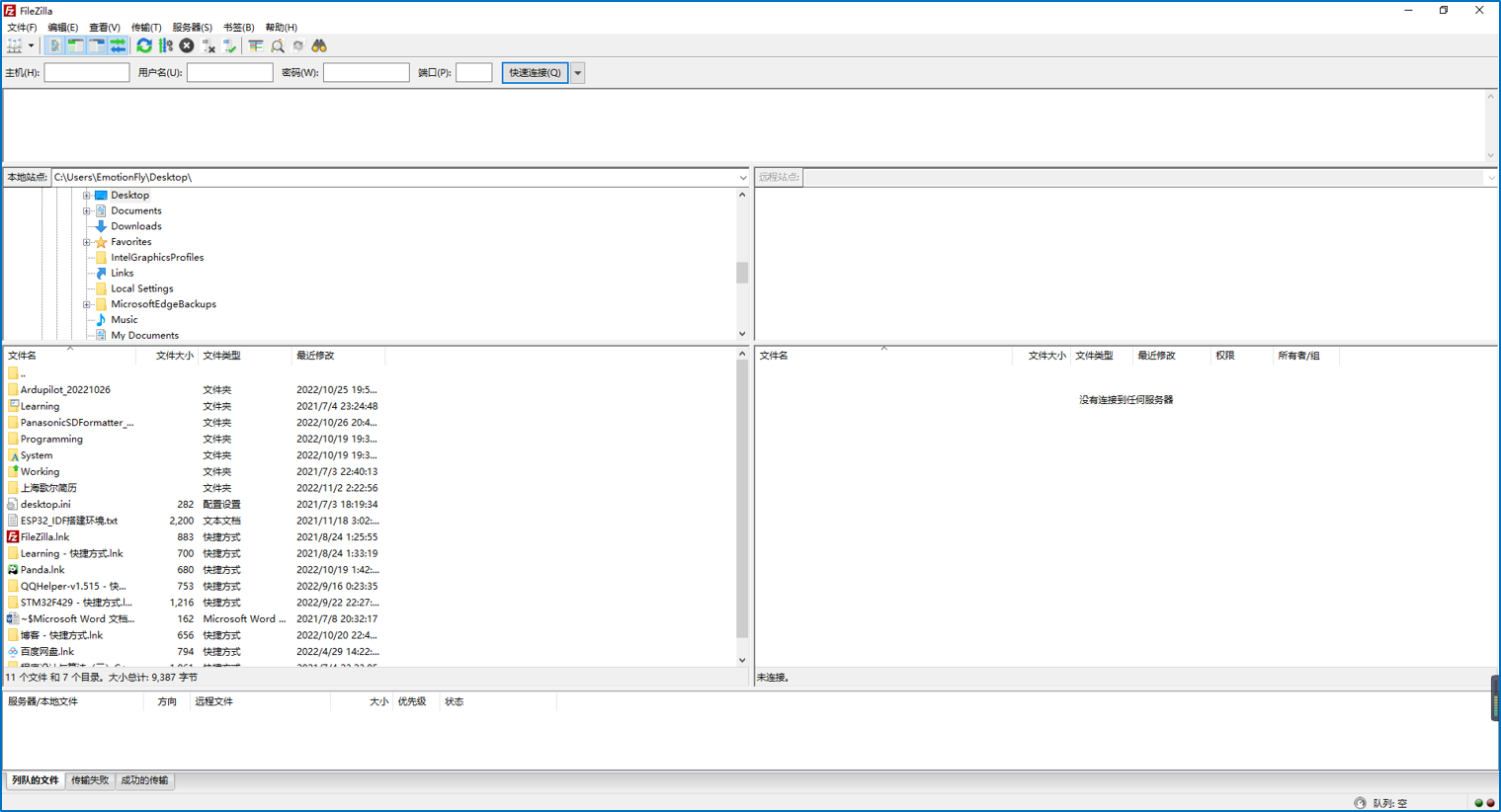The height and width of the screenshot is (812, 1501).
Task: Click the 主机 host input field
Action: 86,71
